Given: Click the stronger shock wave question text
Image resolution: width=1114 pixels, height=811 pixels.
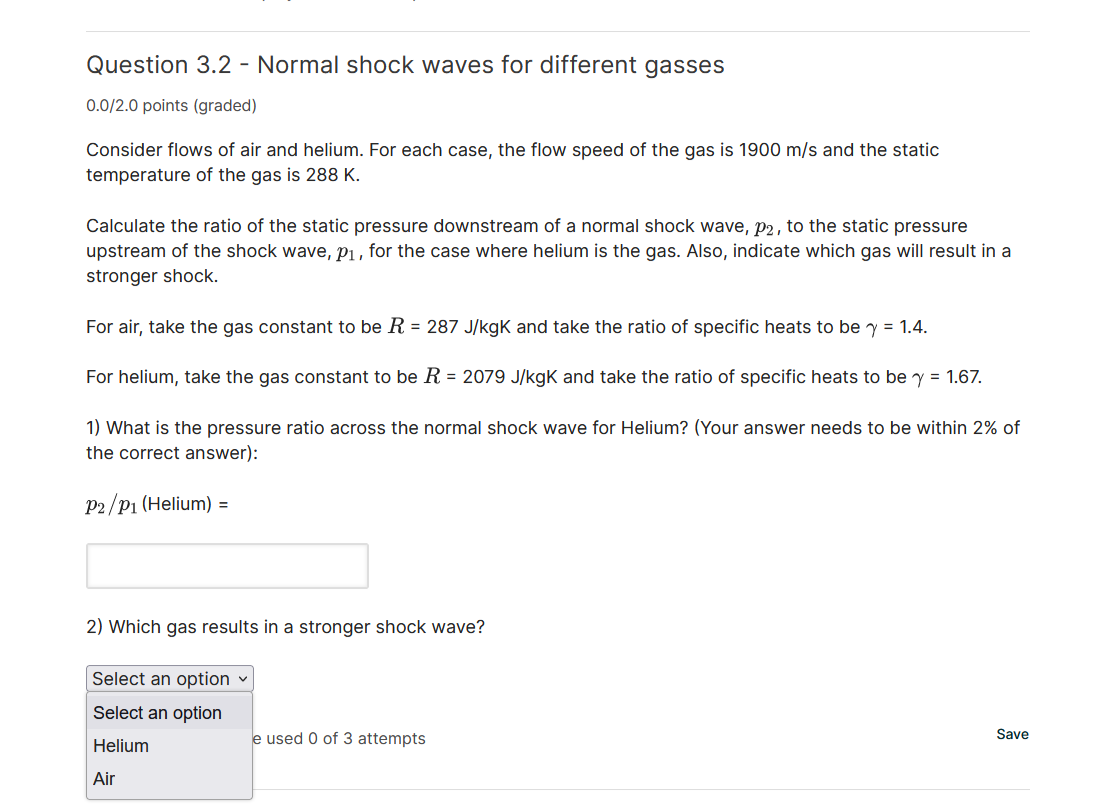Looking at the screenshot, I should pyautogui.click(x=285, y=627).
